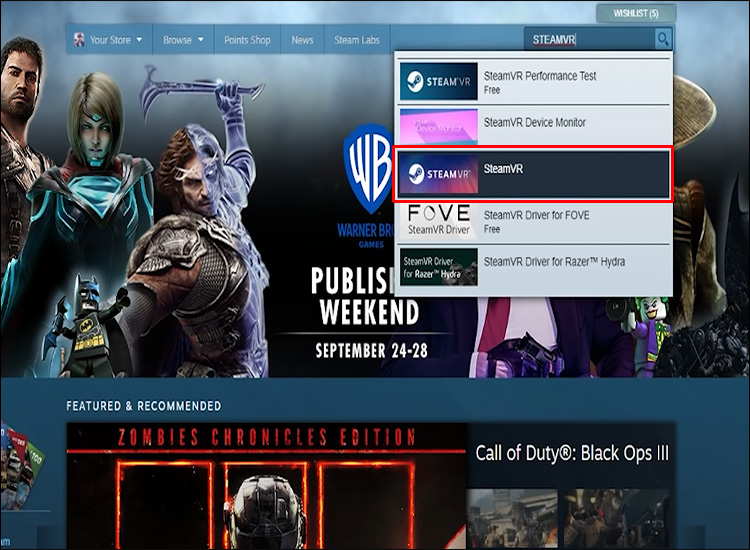The height and width of the screenshot is (550, 750).
Task: Click the gift cards image on left
Action: click(22, 465)
